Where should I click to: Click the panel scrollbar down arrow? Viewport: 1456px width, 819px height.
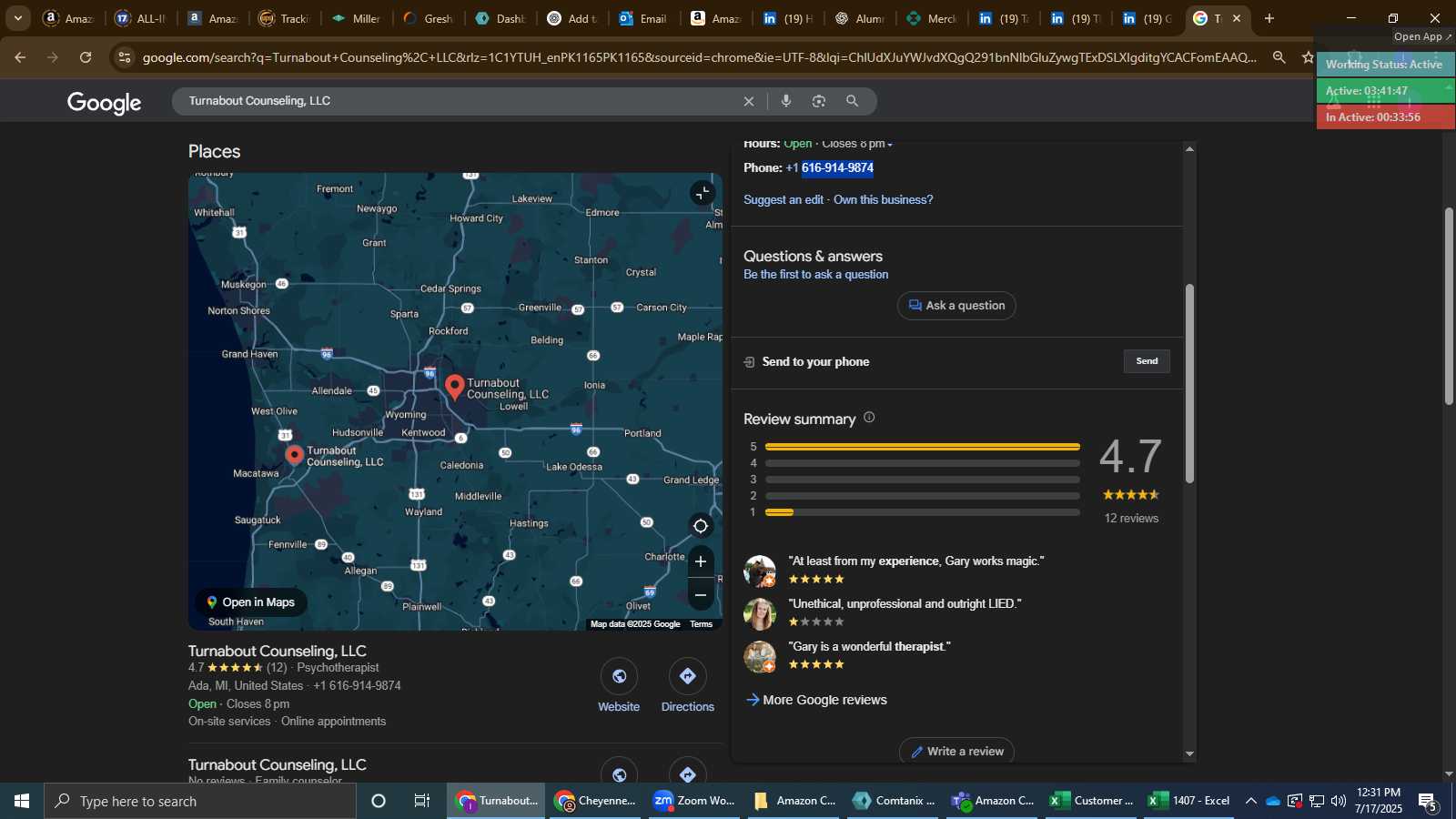coord(1189,754)
